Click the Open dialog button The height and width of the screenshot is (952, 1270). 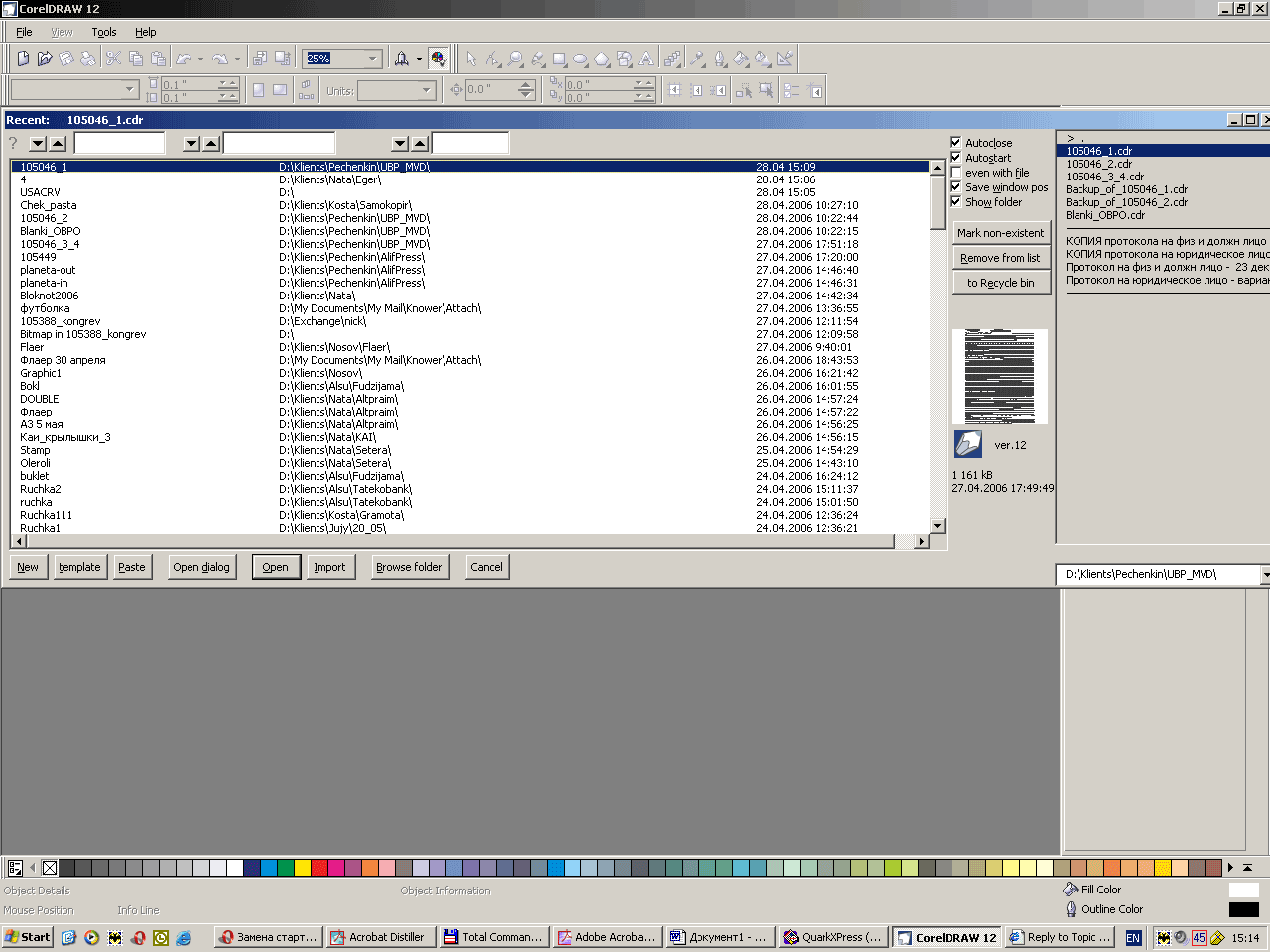201,567
